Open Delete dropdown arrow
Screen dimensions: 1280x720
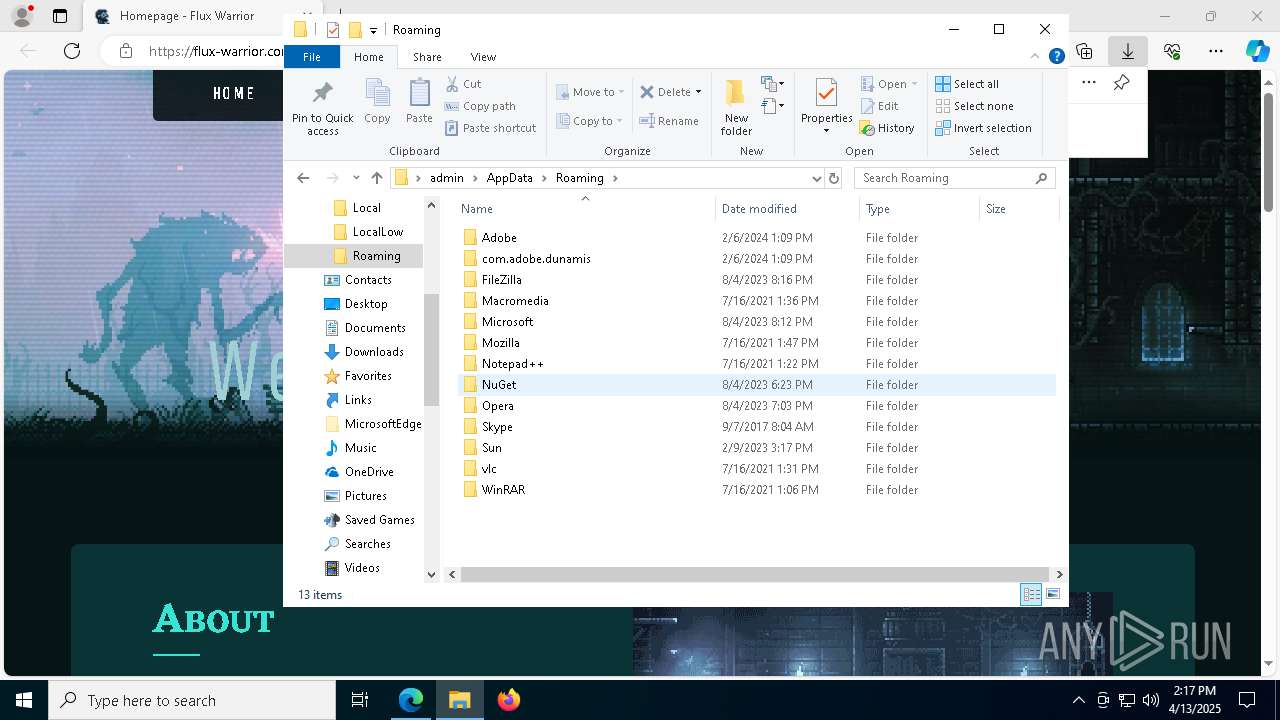pos(698,92)
